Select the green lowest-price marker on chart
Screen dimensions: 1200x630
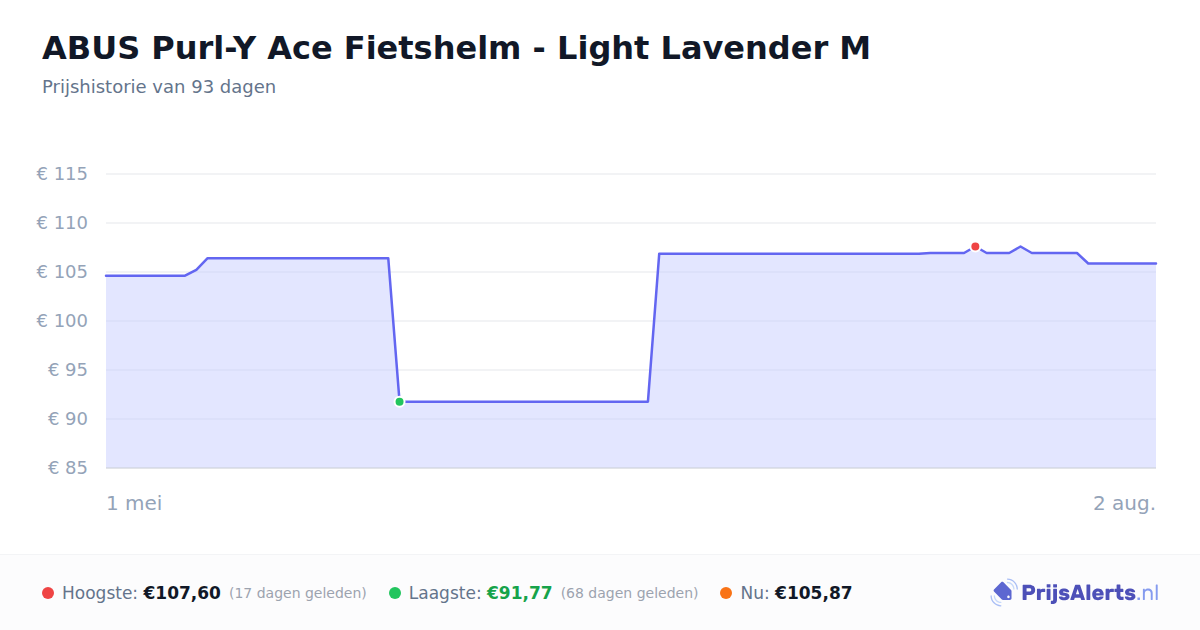point(399,402)
